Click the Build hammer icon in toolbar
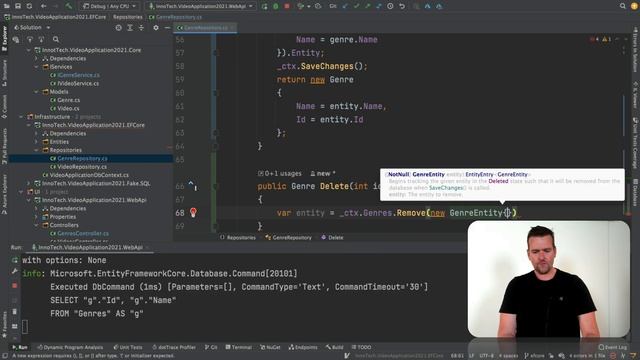This screenshot has height=360, width=640. click(x=69, y=6)
